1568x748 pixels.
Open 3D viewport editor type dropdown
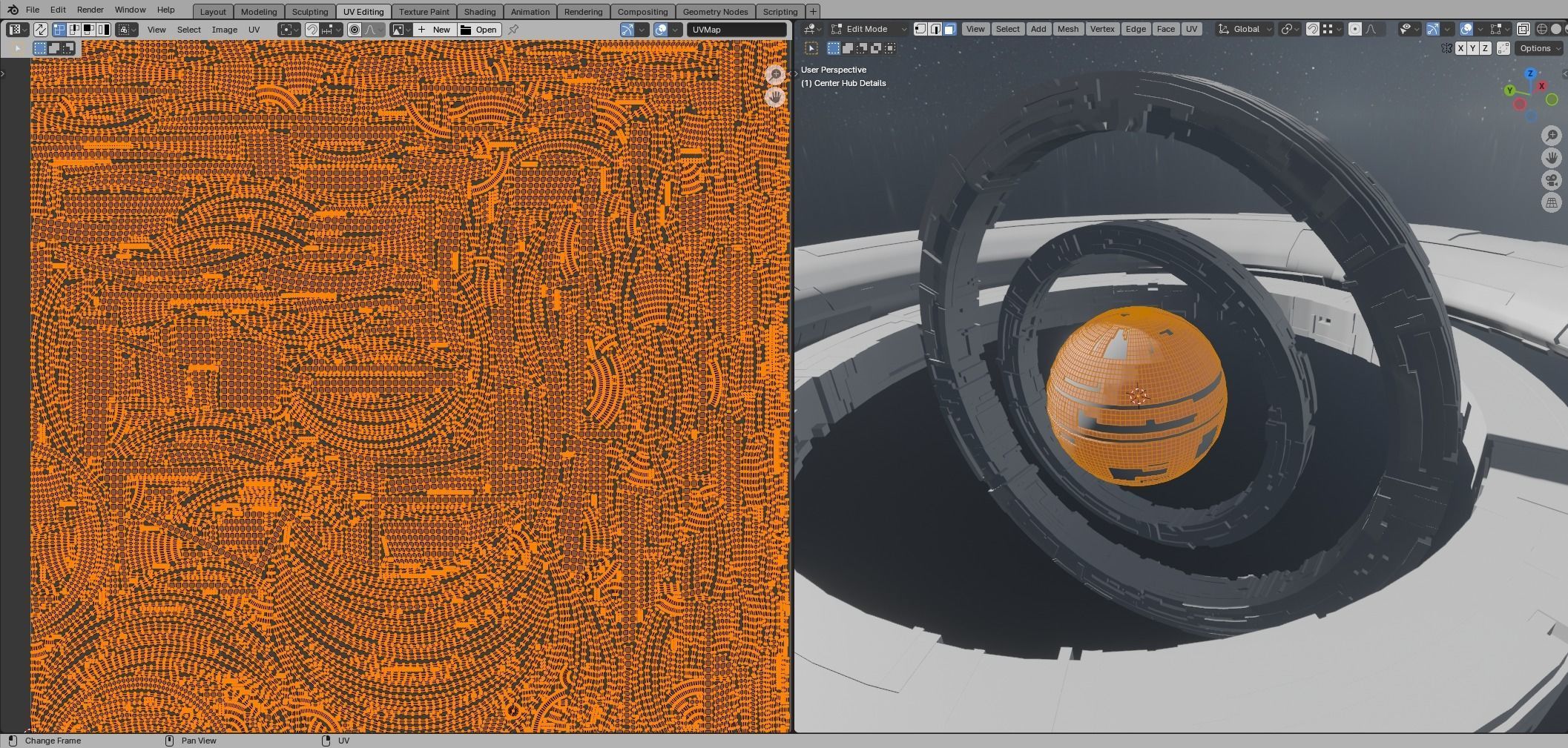[x=812, y=29]
